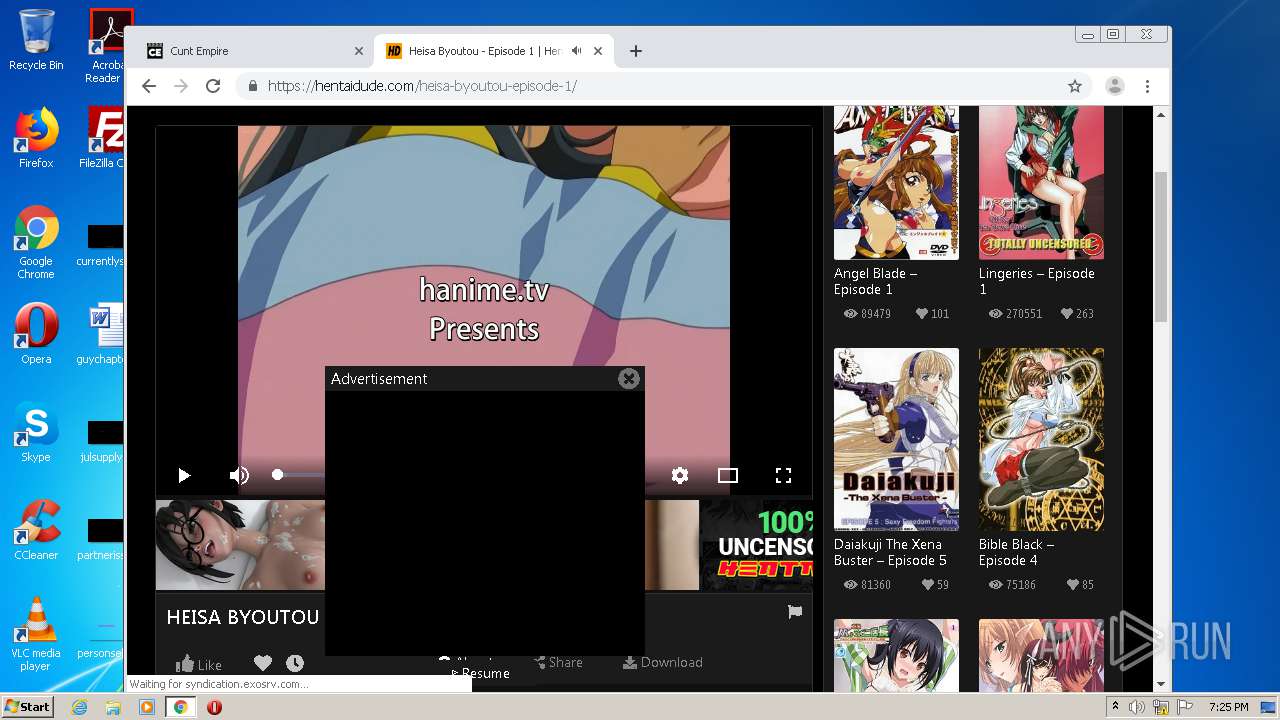Enter fullscreen video mode

pyautogui.click(x=784, y=476)
